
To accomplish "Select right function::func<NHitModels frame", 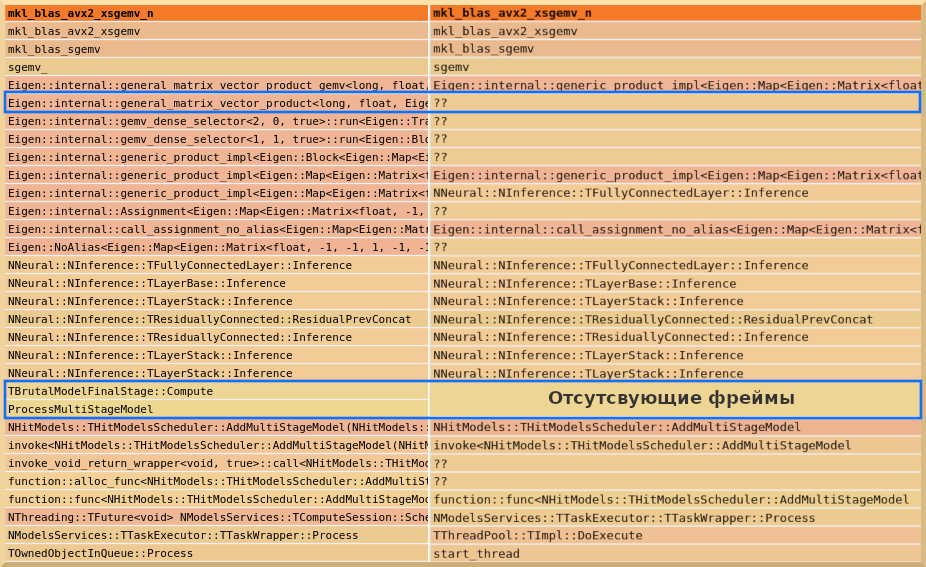I will (x=675, y=499).
